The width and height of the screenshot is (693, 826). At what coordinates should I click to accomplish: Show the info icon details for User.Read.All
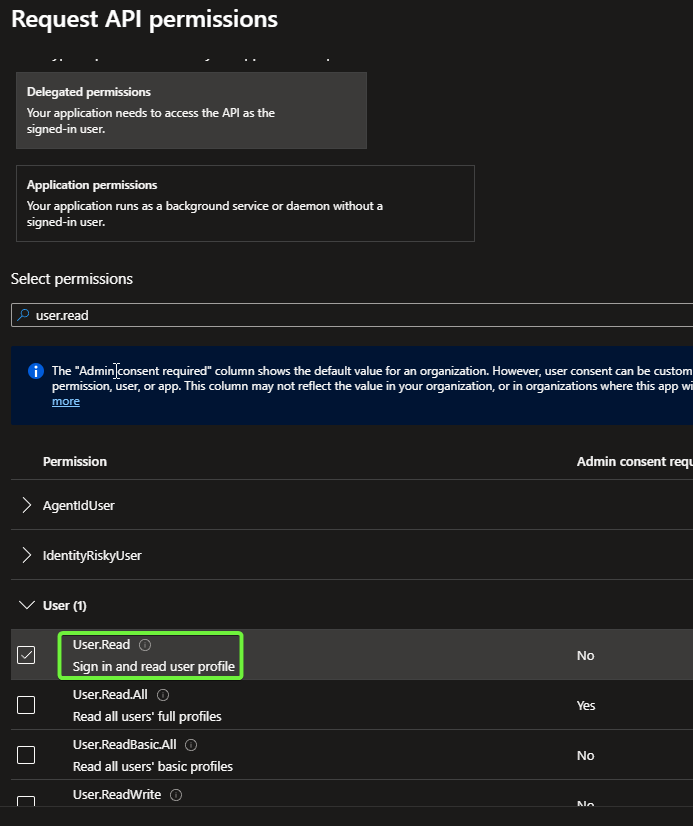163,695
